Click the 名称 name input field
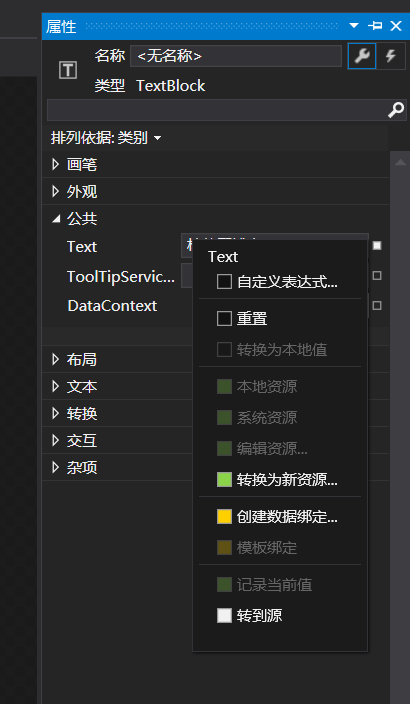 click(x=236, y=56)
